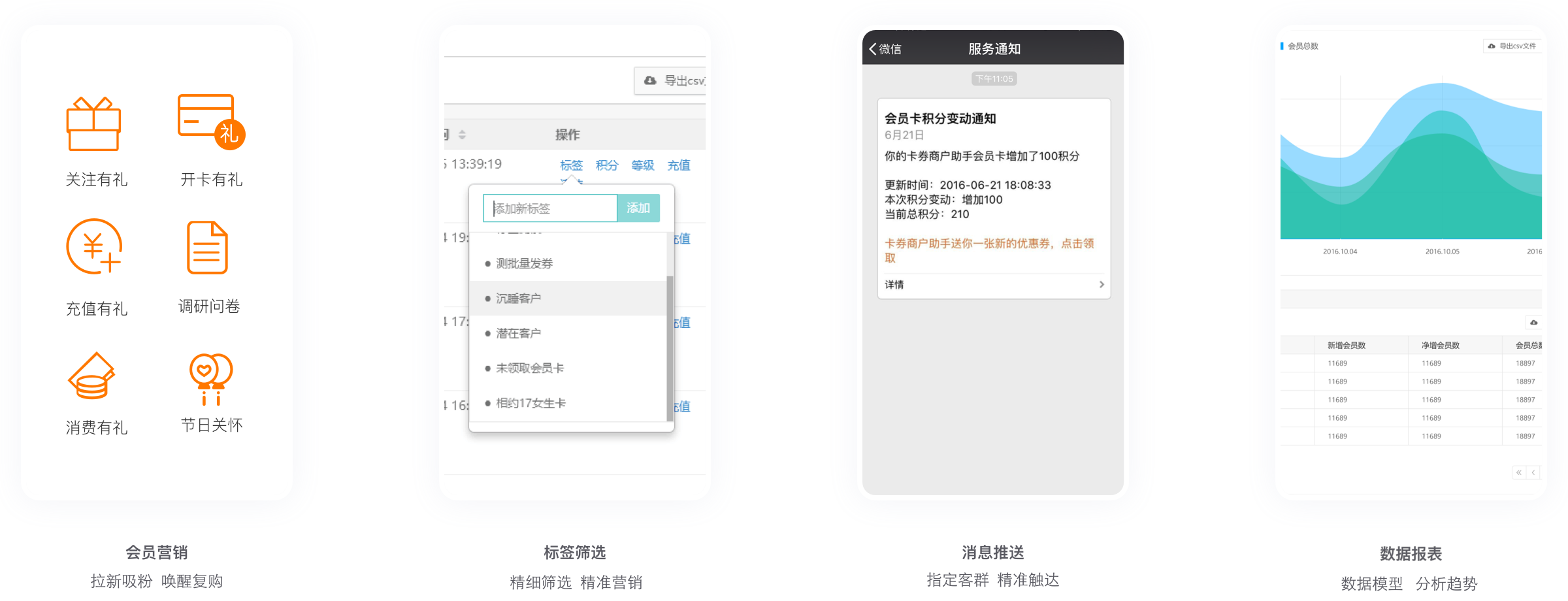Screen dimensions: 1568x601
Task: Click the 添加新标签 input field
Action: [550, 208]
